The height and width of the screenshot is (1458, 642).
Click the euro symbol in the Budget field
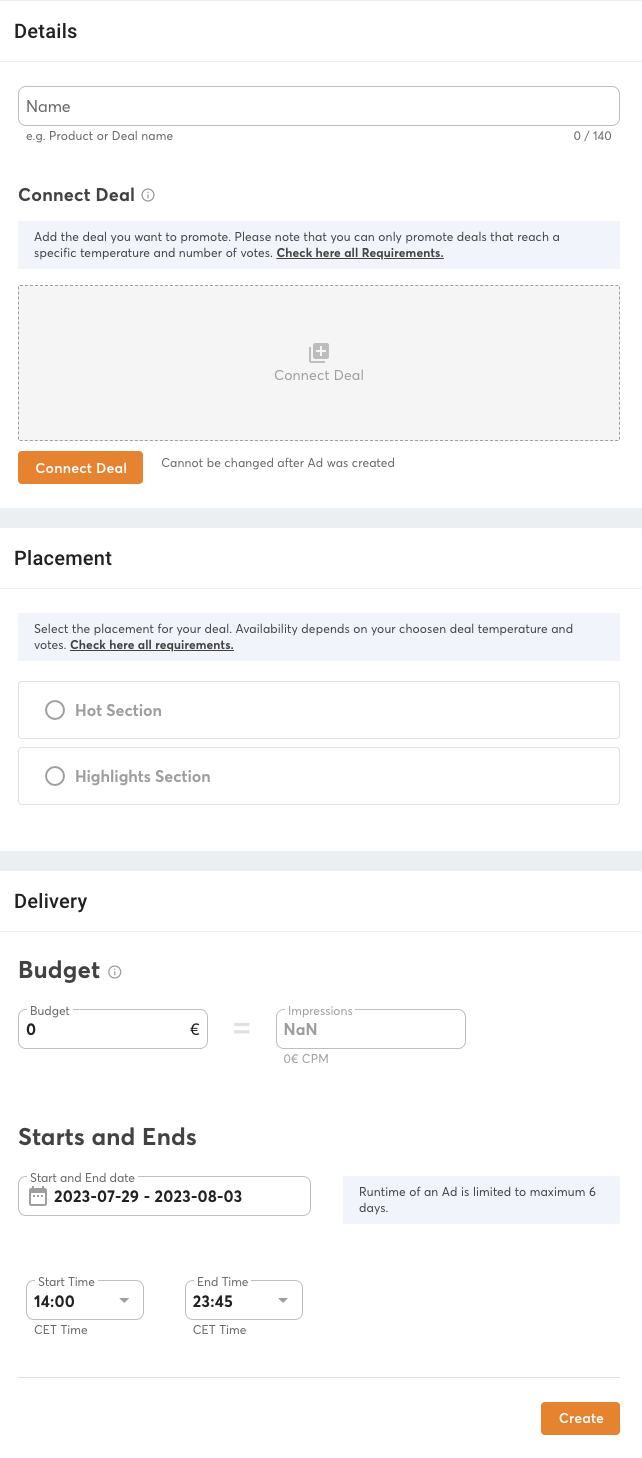[194, 1028]
